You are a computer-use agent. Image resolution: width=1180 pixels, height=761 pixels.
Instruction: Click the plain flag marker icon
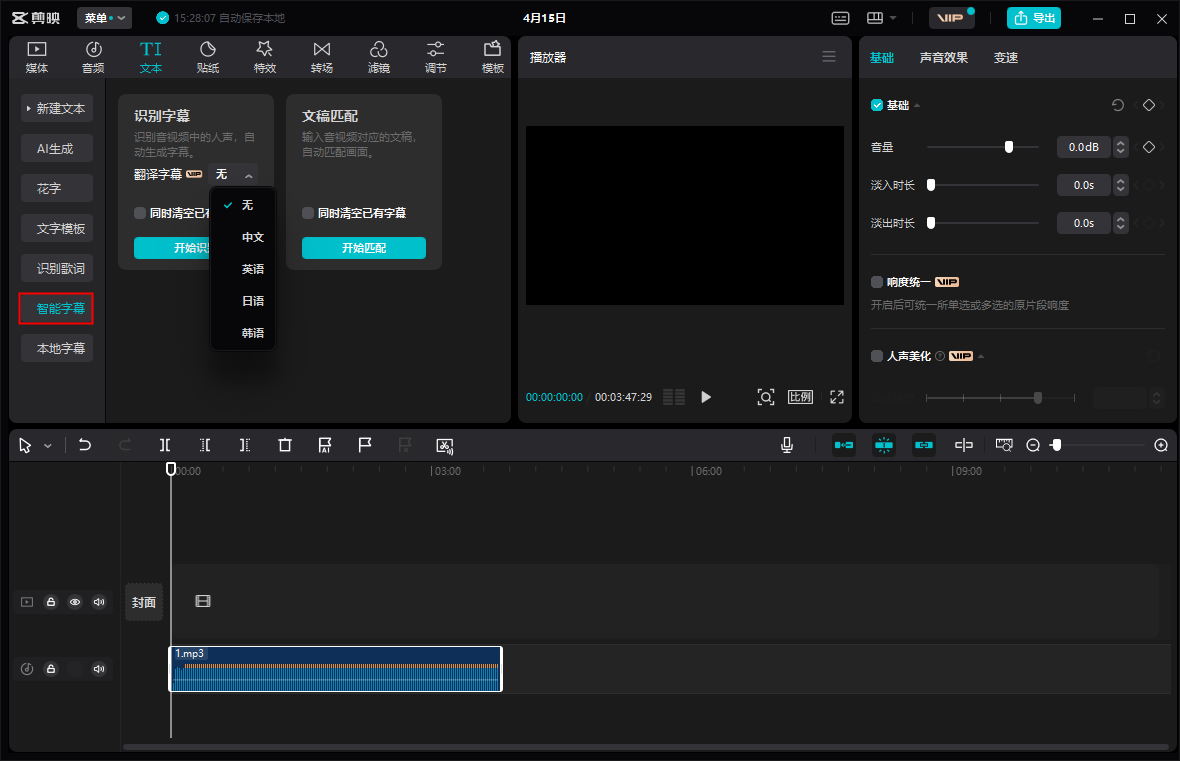365,446
